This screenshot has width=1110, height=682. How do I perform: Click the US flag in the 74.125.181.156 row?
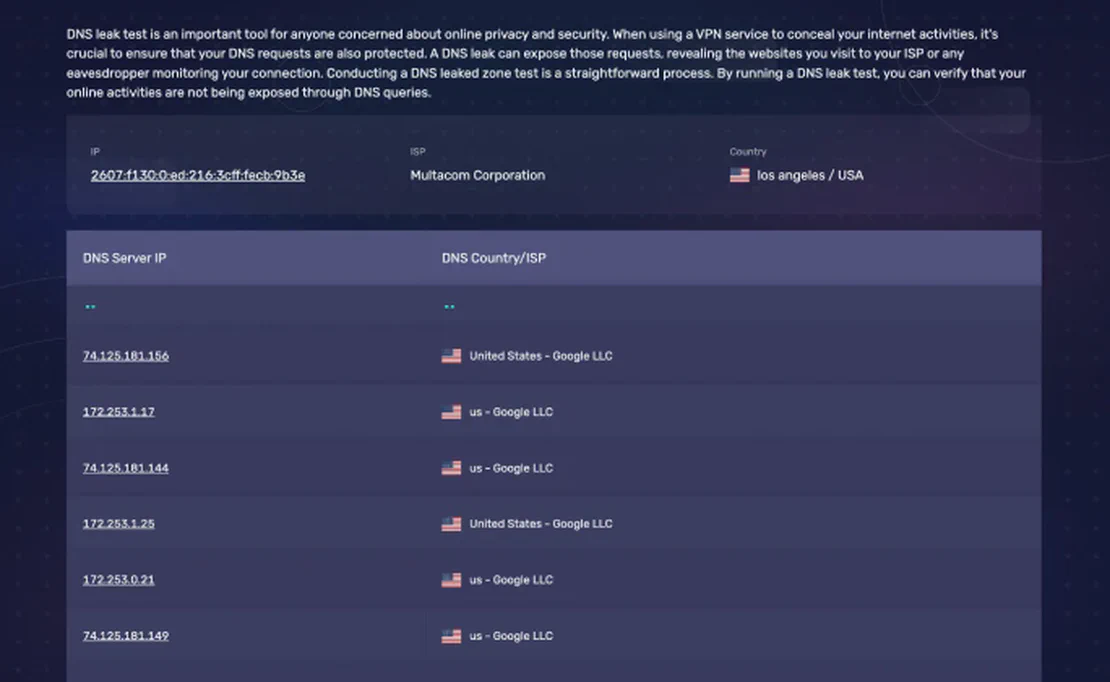451,356
